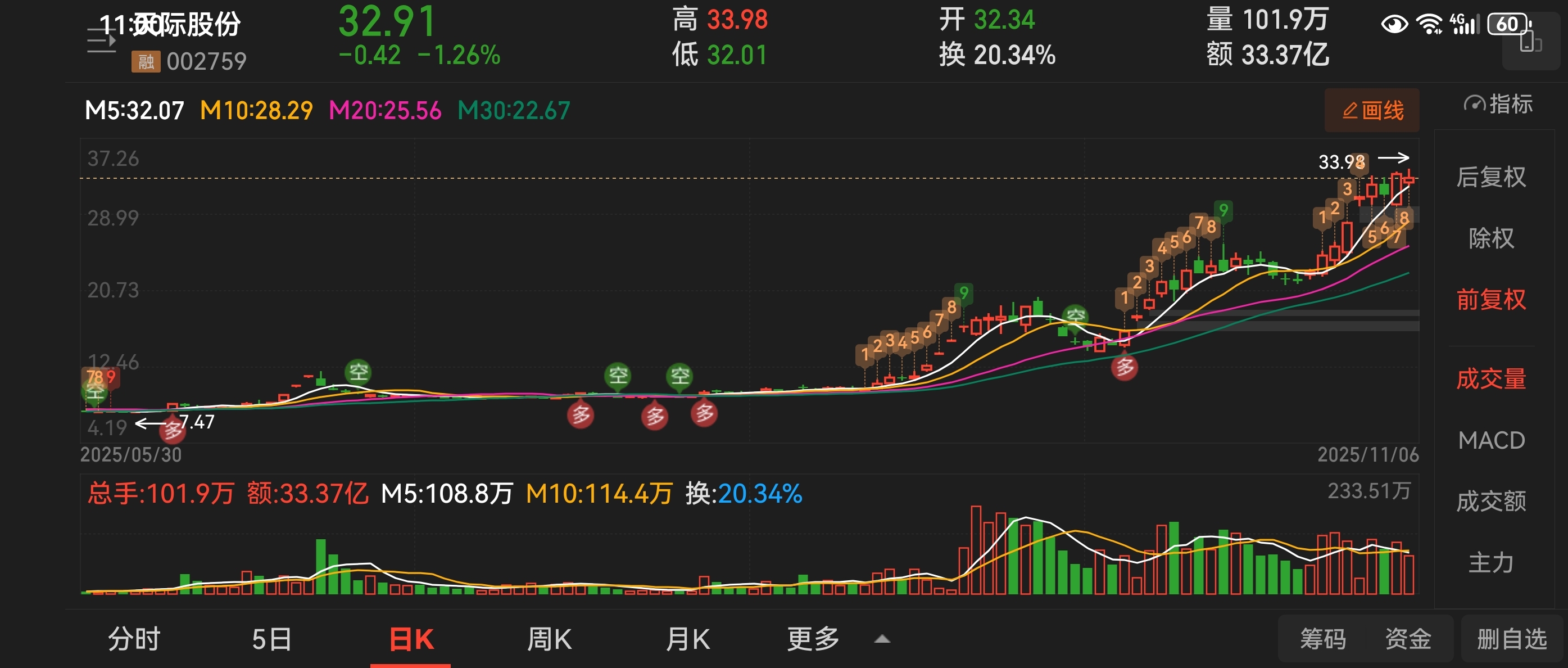Tap the tallest volume bar in sub-chart

(976, 550)
